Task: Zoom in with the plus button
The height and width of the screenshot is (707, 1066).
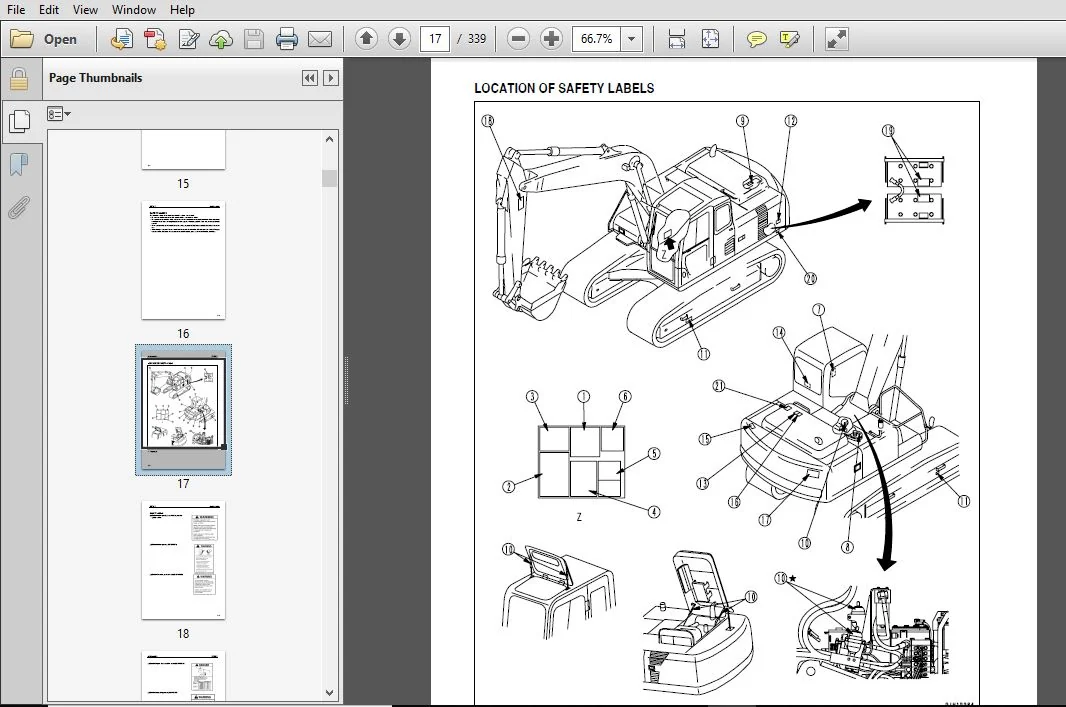Action: [551, 39]
